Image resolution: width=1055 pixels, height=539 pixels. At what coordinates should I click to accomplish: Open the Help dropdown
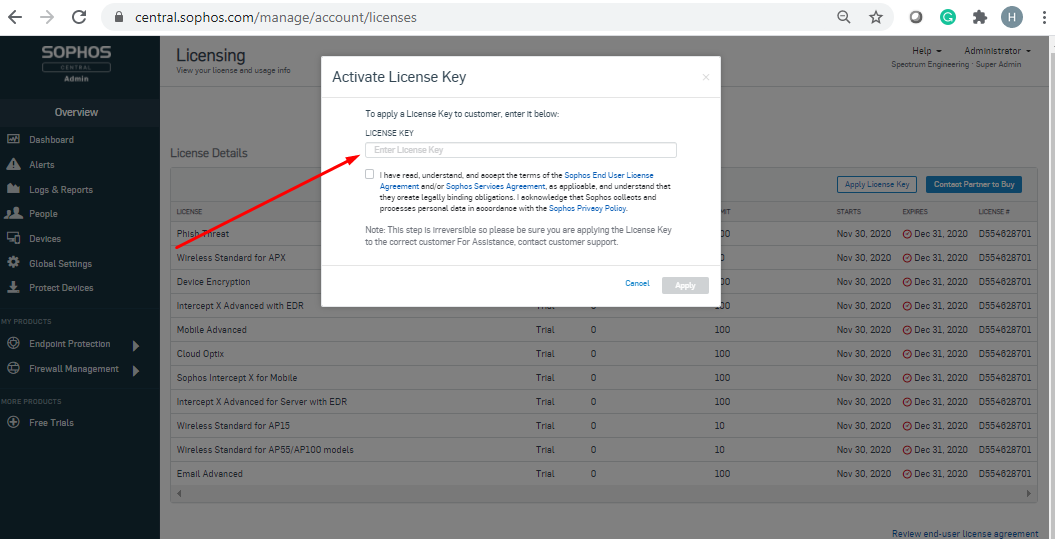pyautogui.click(x=926, y=51)
